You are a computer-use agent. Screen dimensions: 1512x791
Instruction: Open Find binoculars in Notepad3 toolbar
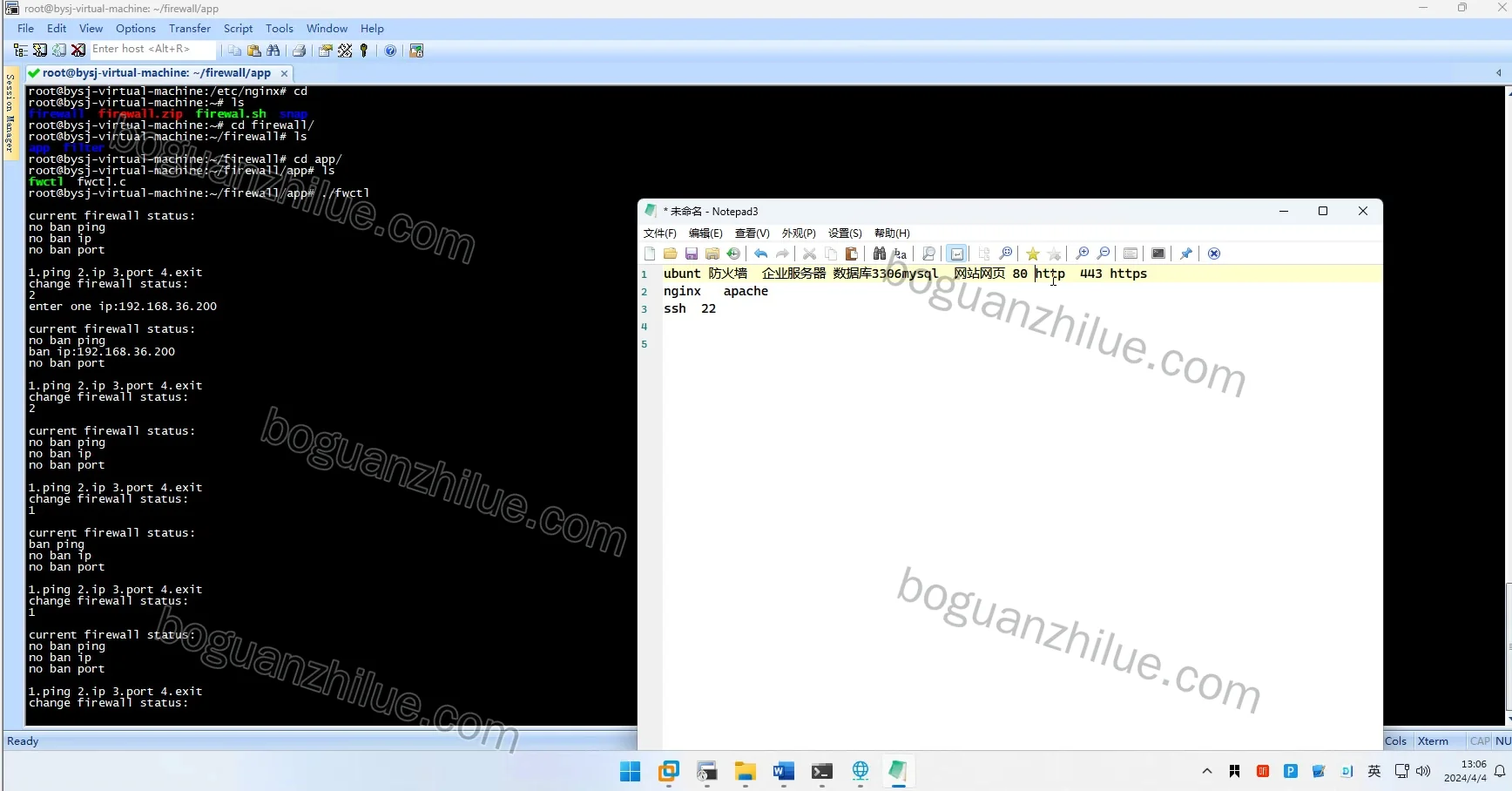[880, 254]
